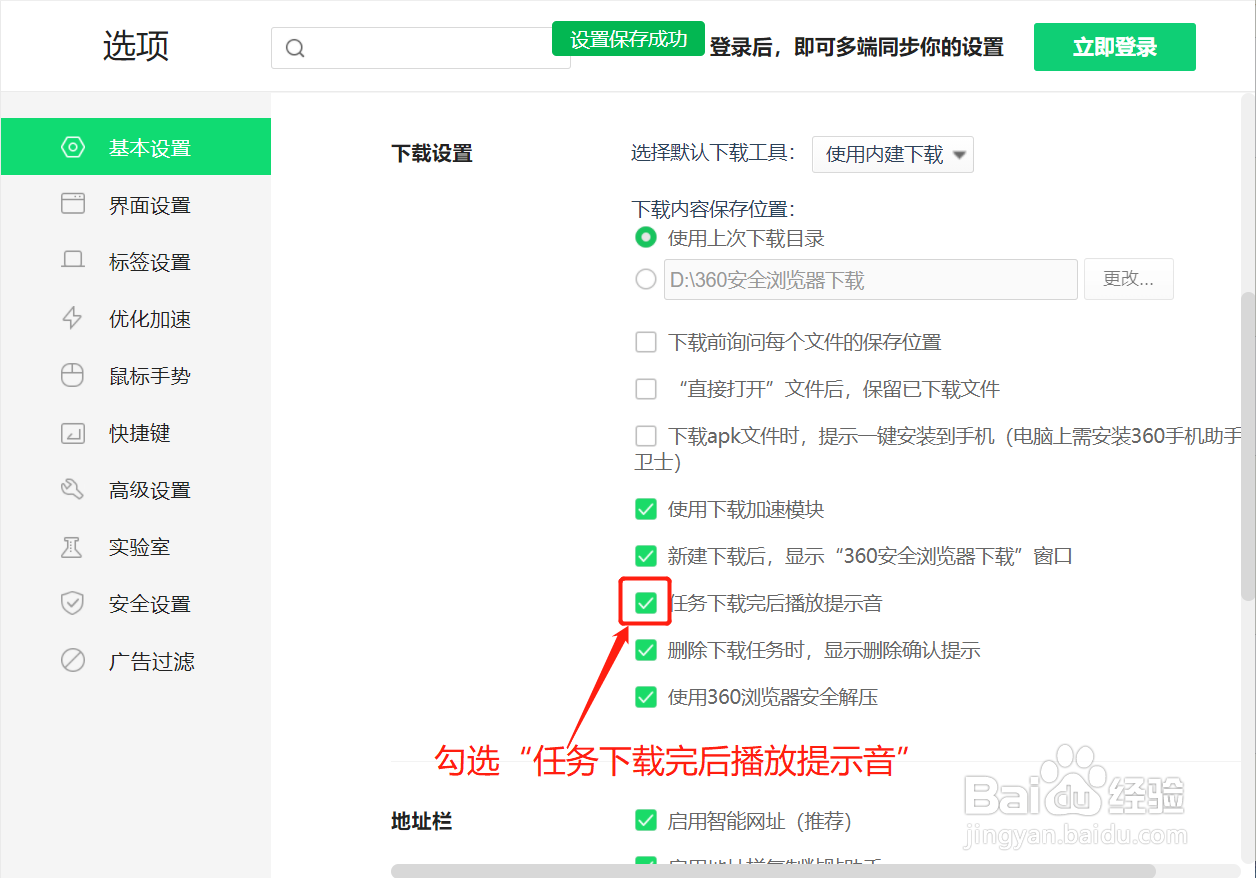Click the 优化加速 lightning icon
1256x878 pixels.
click(73, 318)
